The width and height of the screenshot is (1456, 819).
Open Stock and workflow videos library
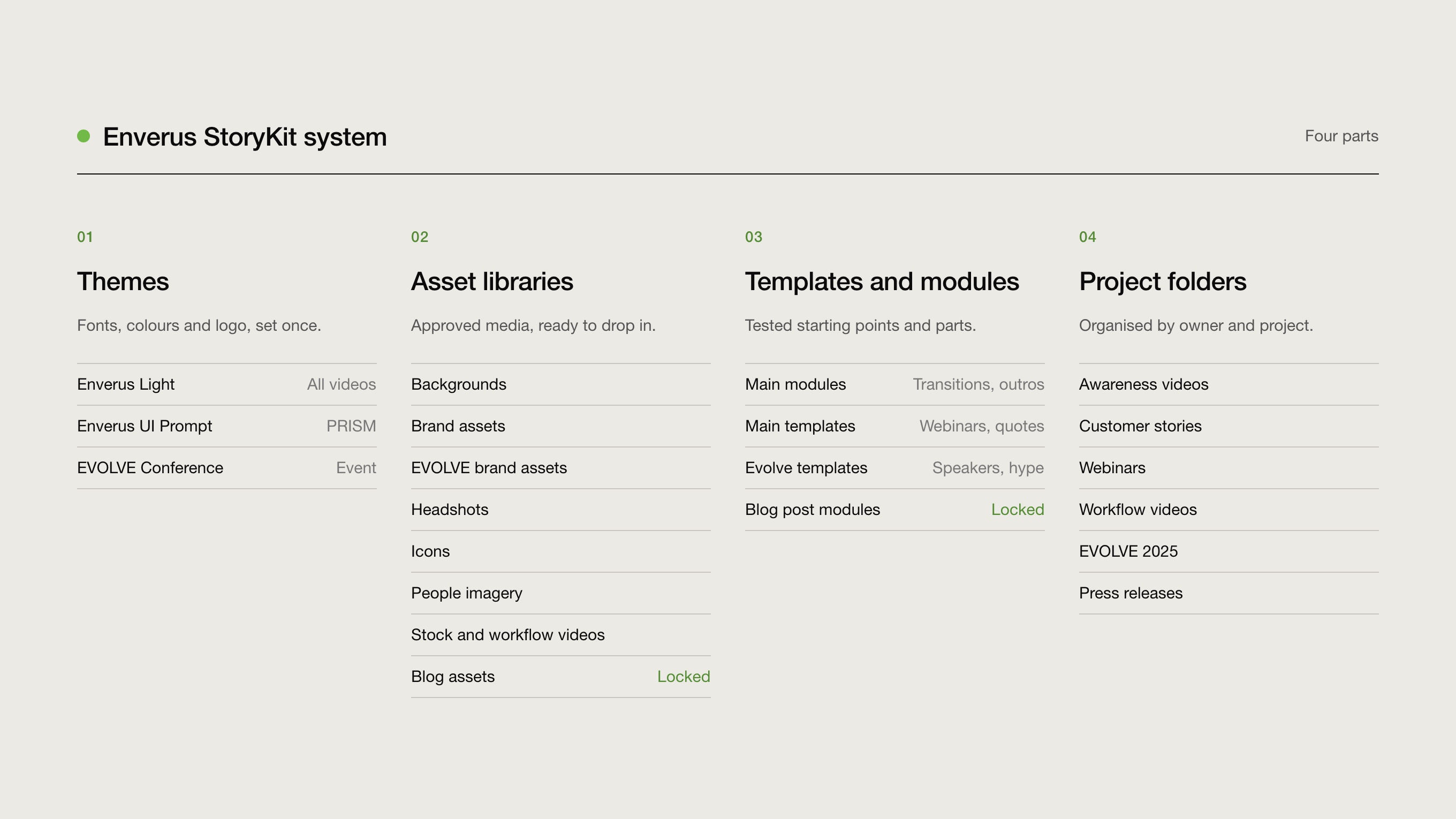click(560, 635)
